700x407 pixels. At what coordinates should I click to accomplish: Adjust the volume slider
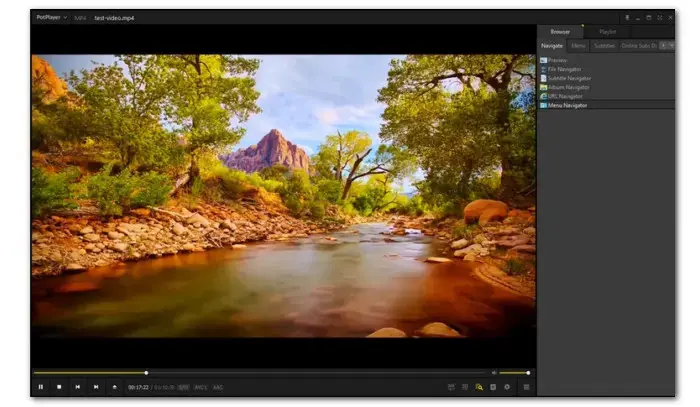click(514, 373)
